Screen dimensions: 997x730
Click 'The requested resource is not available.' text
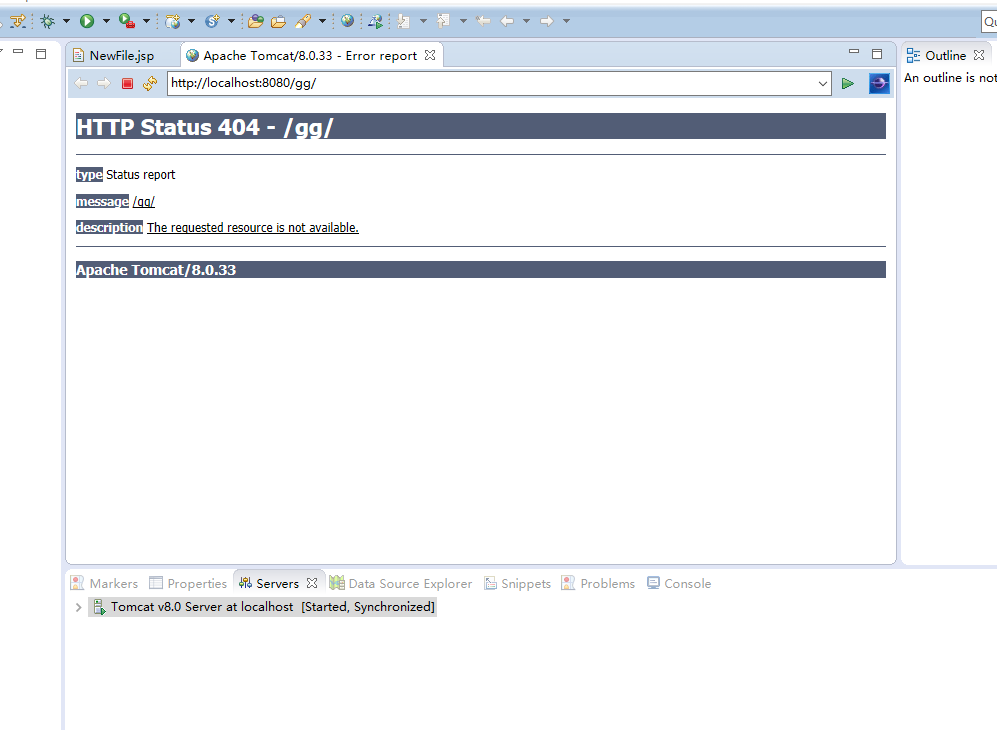click(x=252, y=228)
